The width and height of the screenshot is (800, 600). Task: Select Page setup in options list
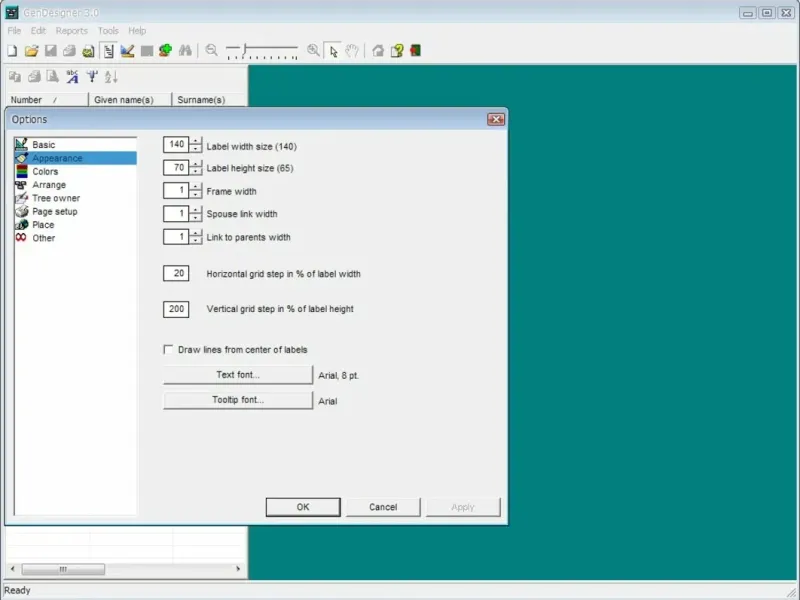point(54,212)
